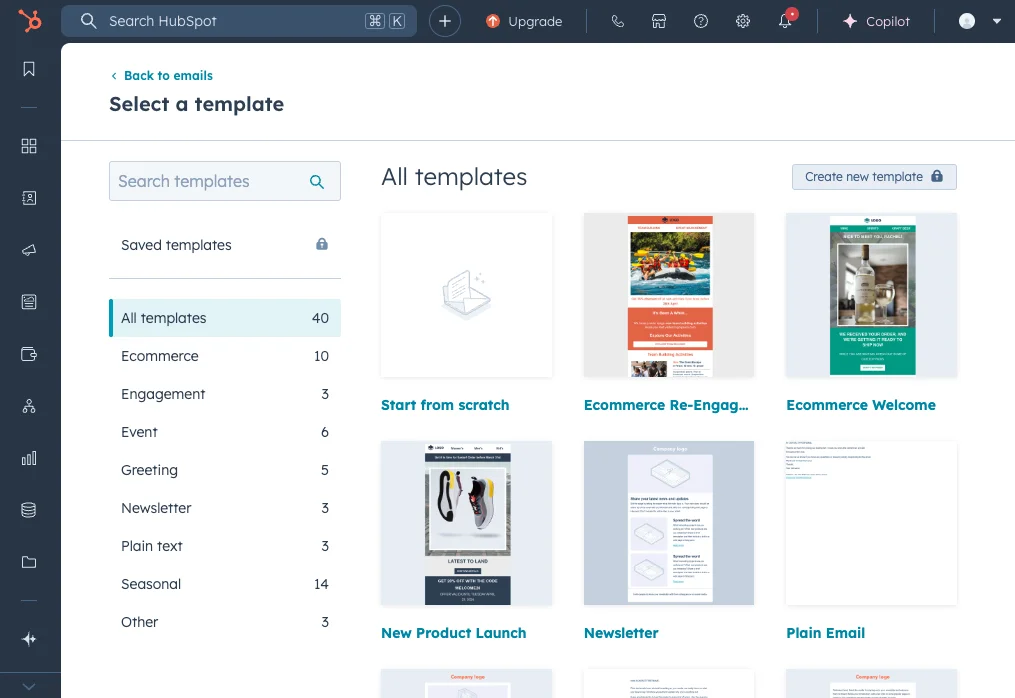Click the Plain Email title link
The height and width of the screenshot is (698, 1015).
click(x=826, y=633)
